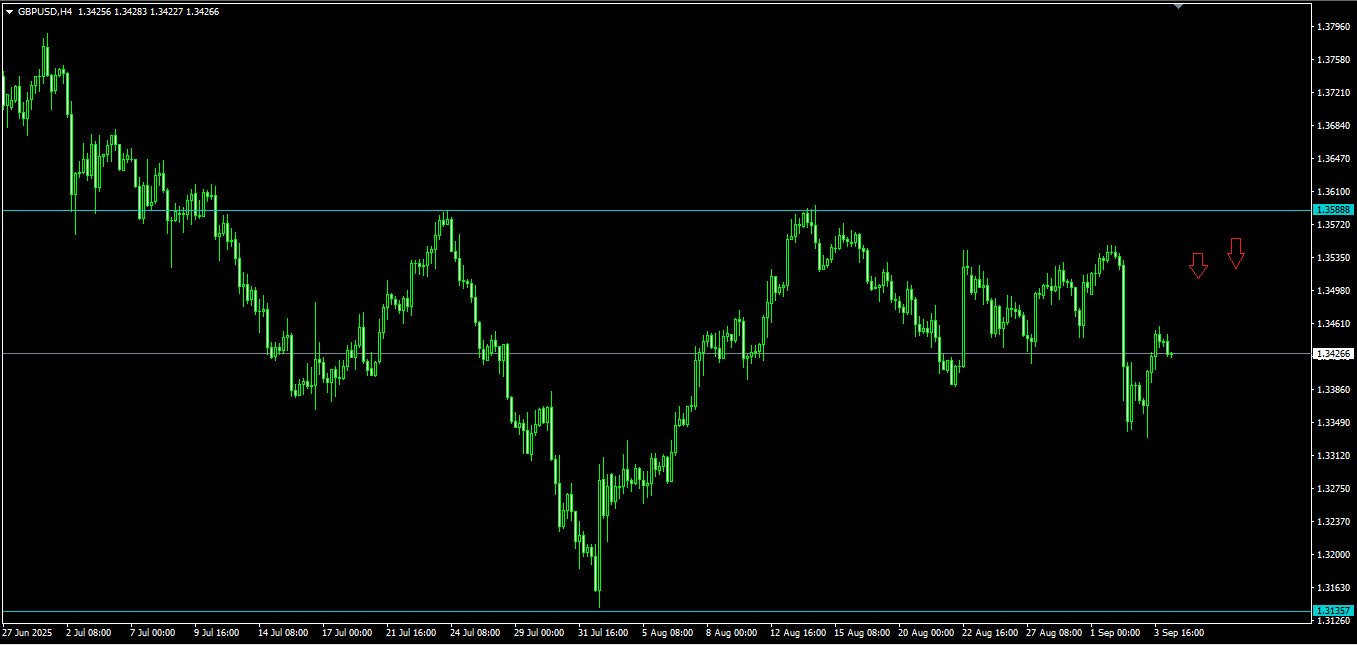This screenshot has width=1357, height=645.
Task: Click the 31 Jul 16:00 time label
Action: [x=603, y=633]
